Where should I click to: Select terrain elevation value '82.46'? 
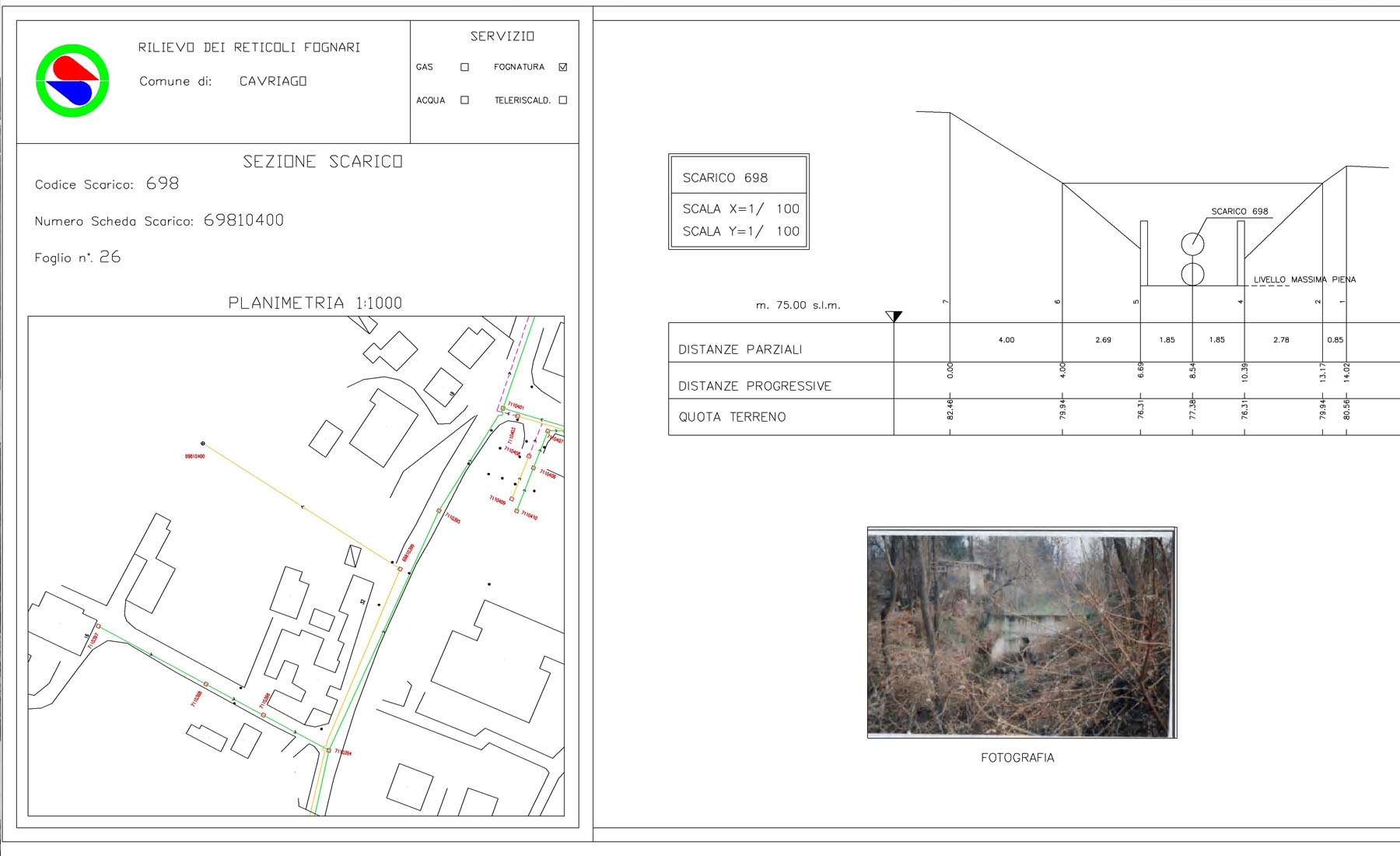tap(950, 410)
